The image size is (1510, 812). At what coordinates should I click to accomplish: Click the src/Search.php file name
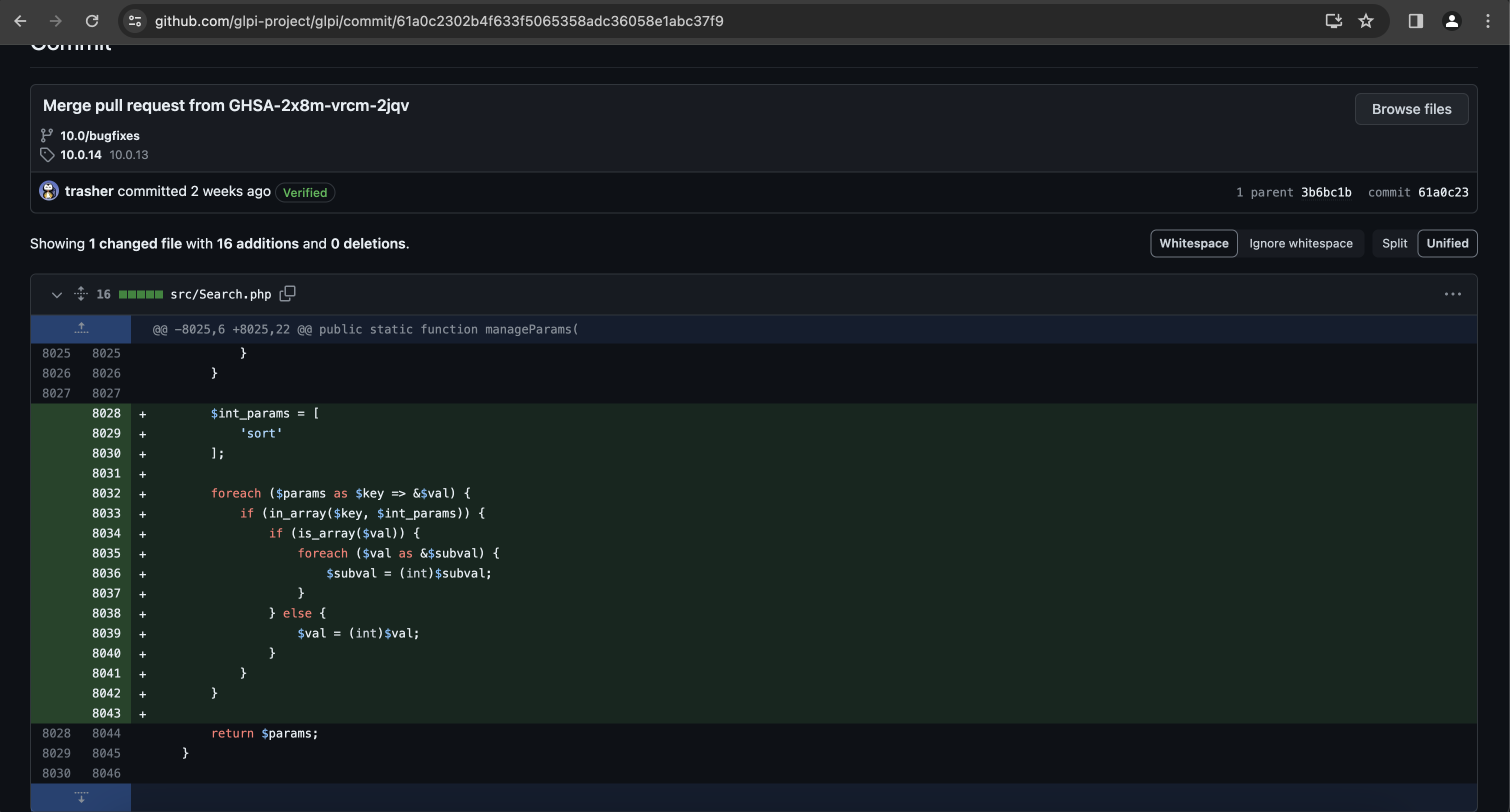pos(220,294)
